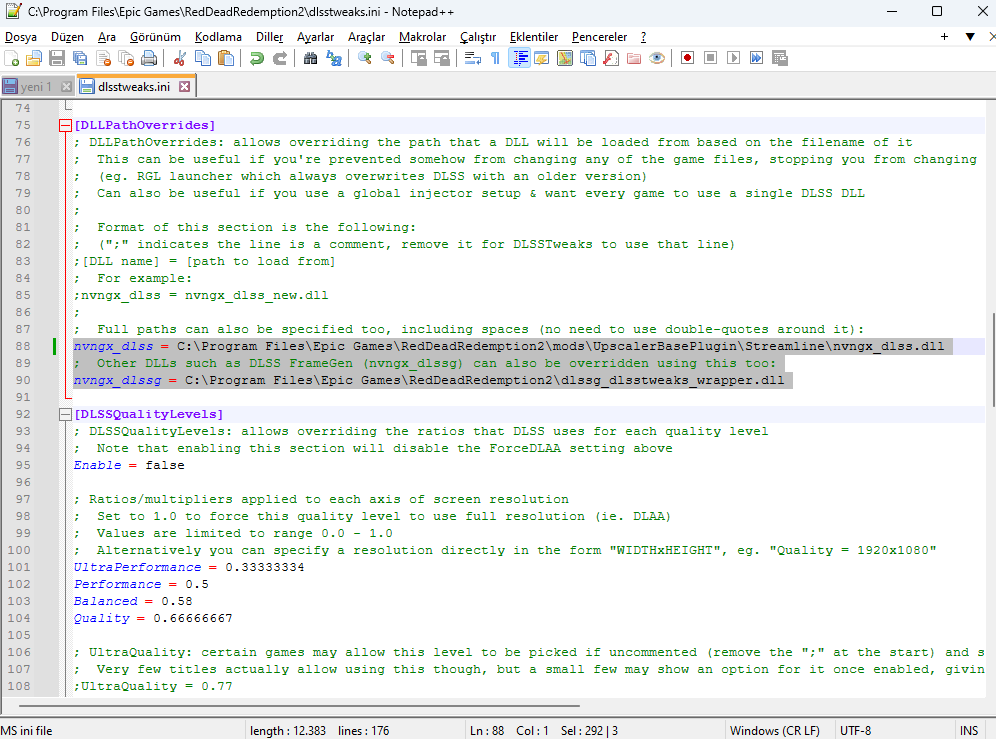Close the dlsstweaks.ini tab
The image size is (996, 739).
[x=184, y=86]
